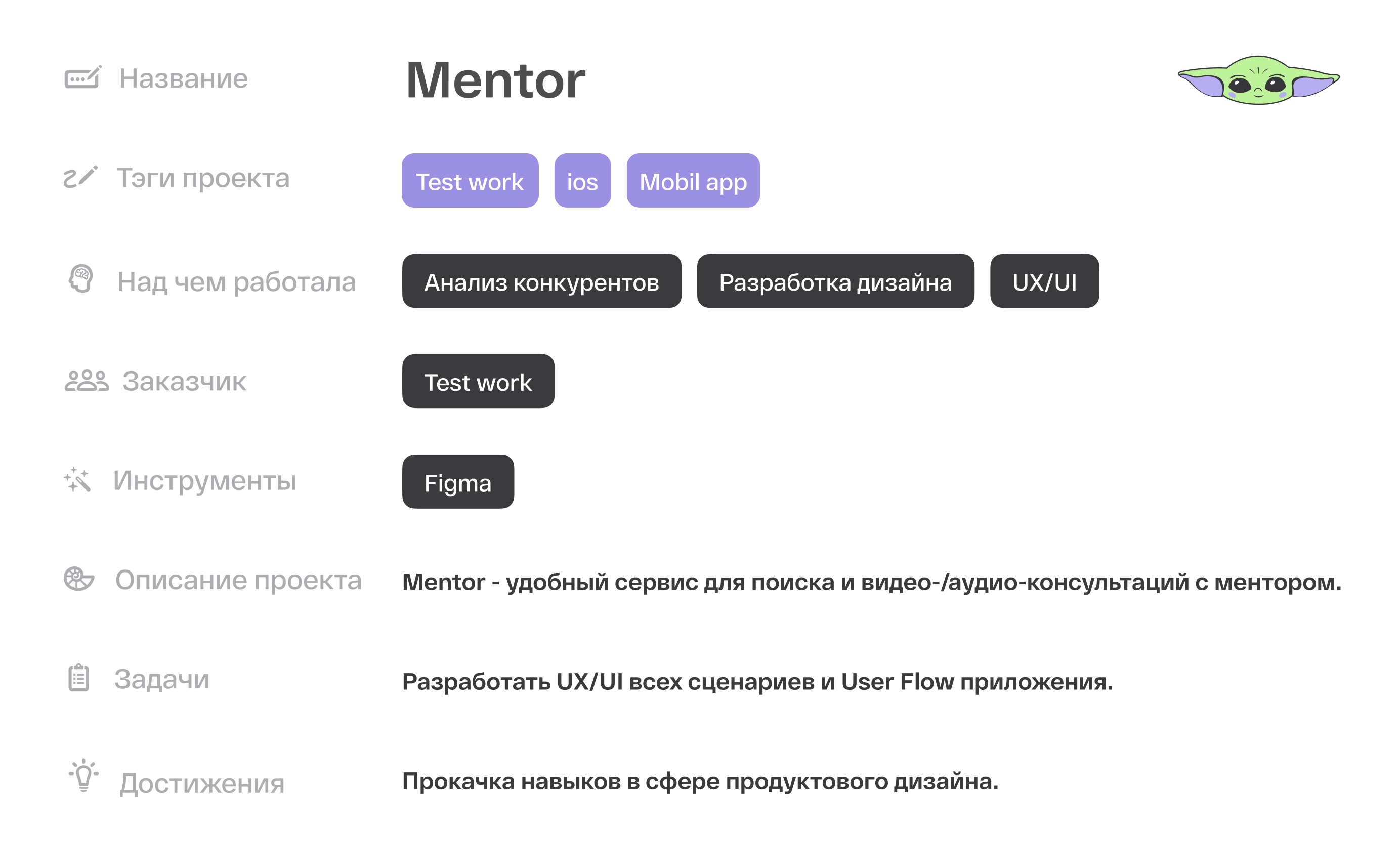
Task: Click the pencil icon beside Тэги проекта
Action: pos(80,177)
